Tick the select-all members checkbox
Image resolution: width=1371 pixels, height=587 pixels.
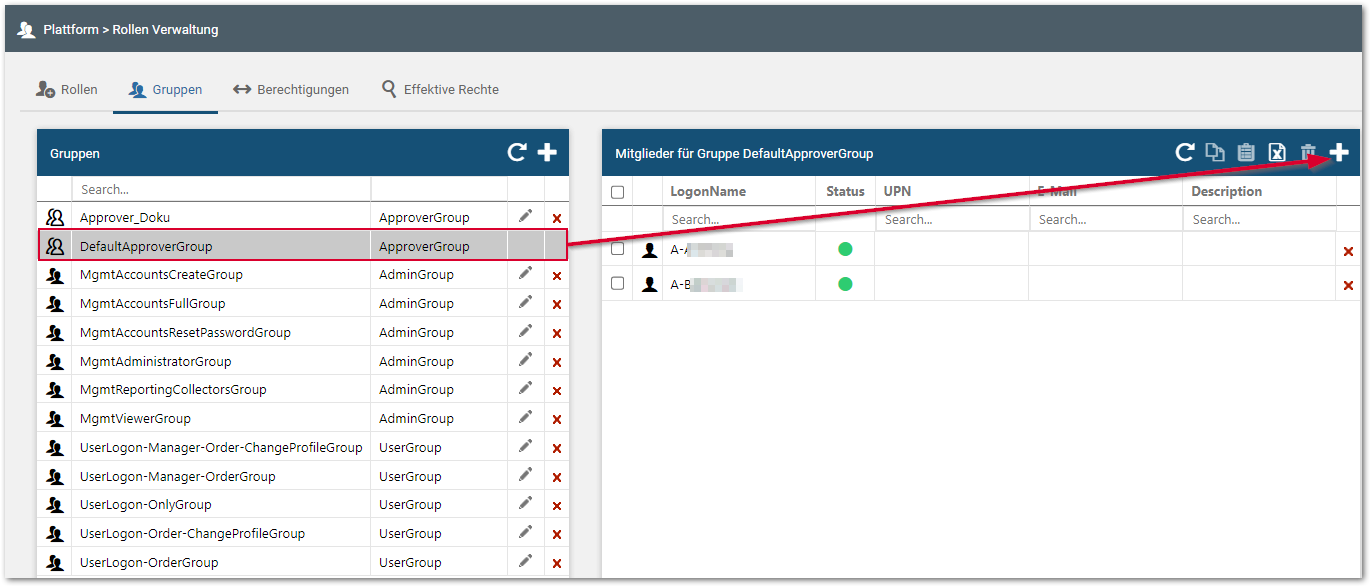click(x=617, y=192)
